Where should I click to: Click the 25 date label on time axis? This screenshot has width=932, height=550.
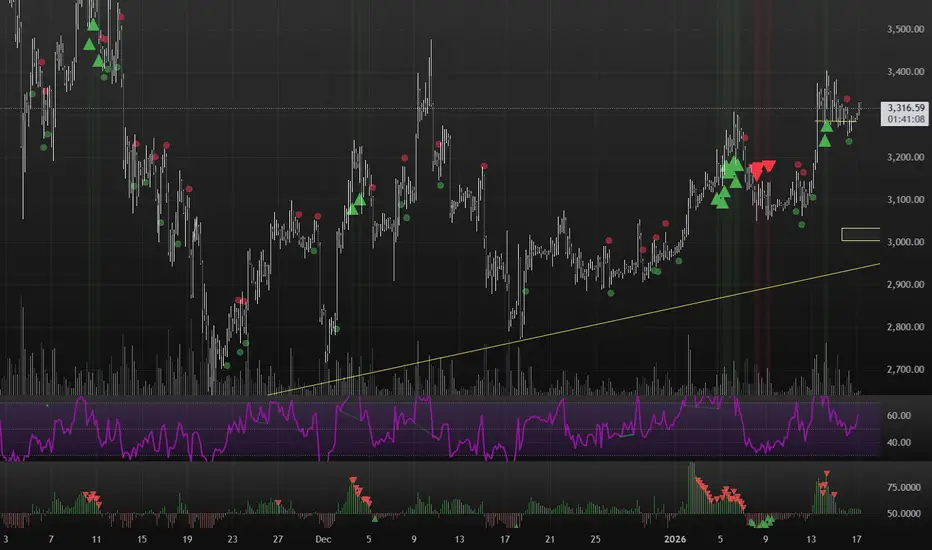pos(595,539)
